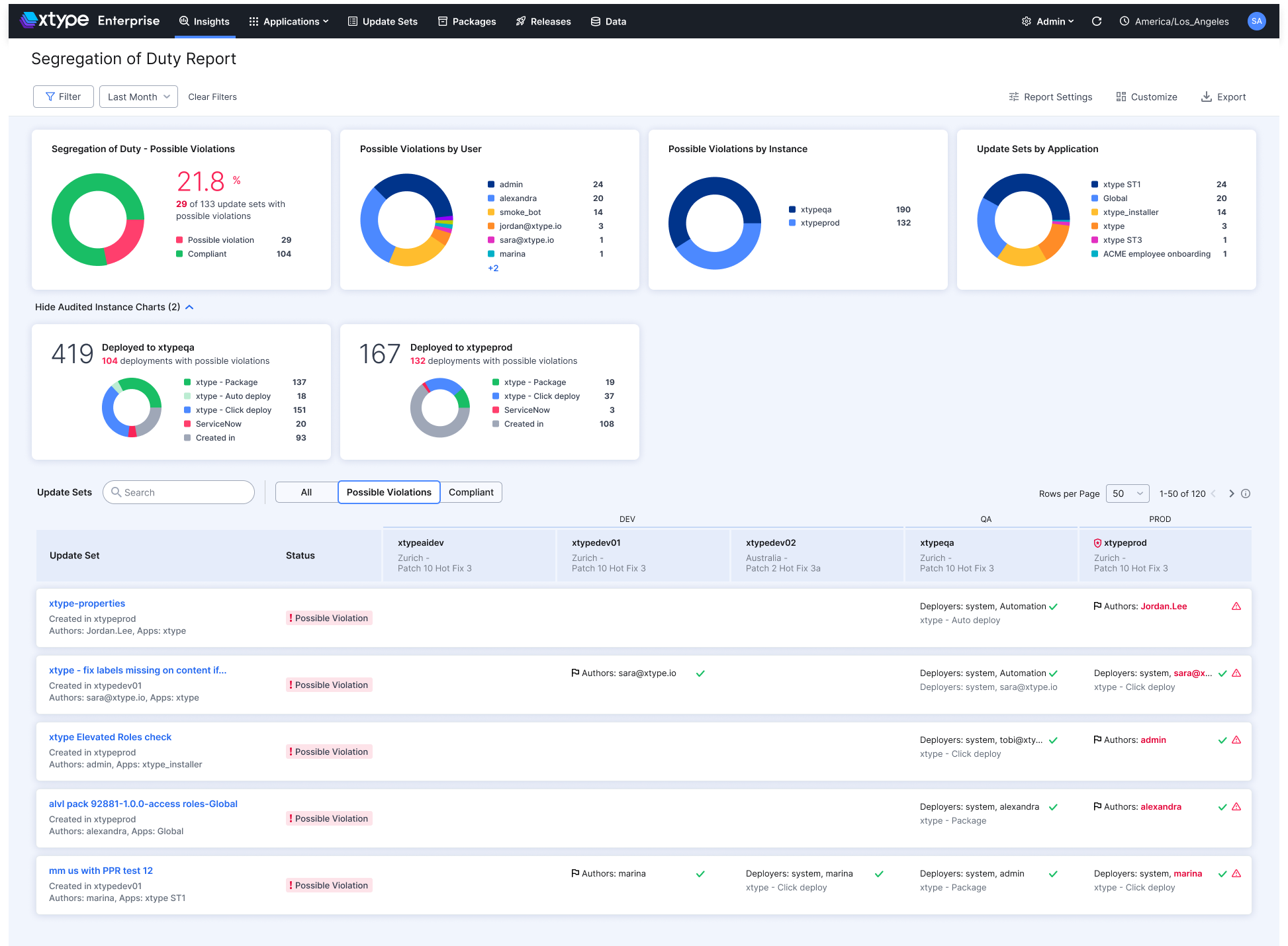Click warning triangle in Elevated Roles check row
1288x946 pixels.
pos(1236,740)
